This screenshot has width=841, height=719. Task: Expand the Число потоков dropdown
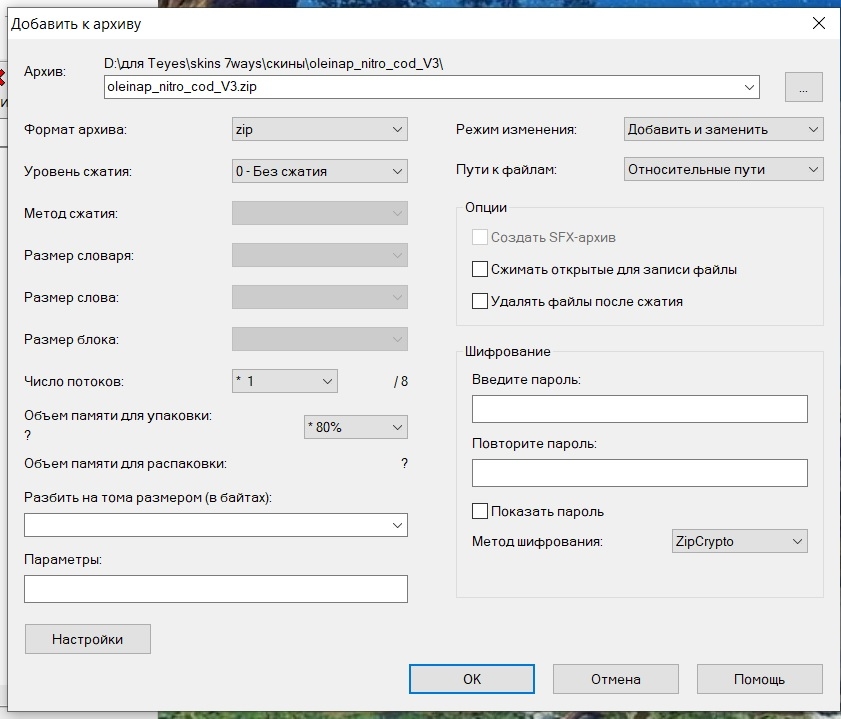[284, 381]
